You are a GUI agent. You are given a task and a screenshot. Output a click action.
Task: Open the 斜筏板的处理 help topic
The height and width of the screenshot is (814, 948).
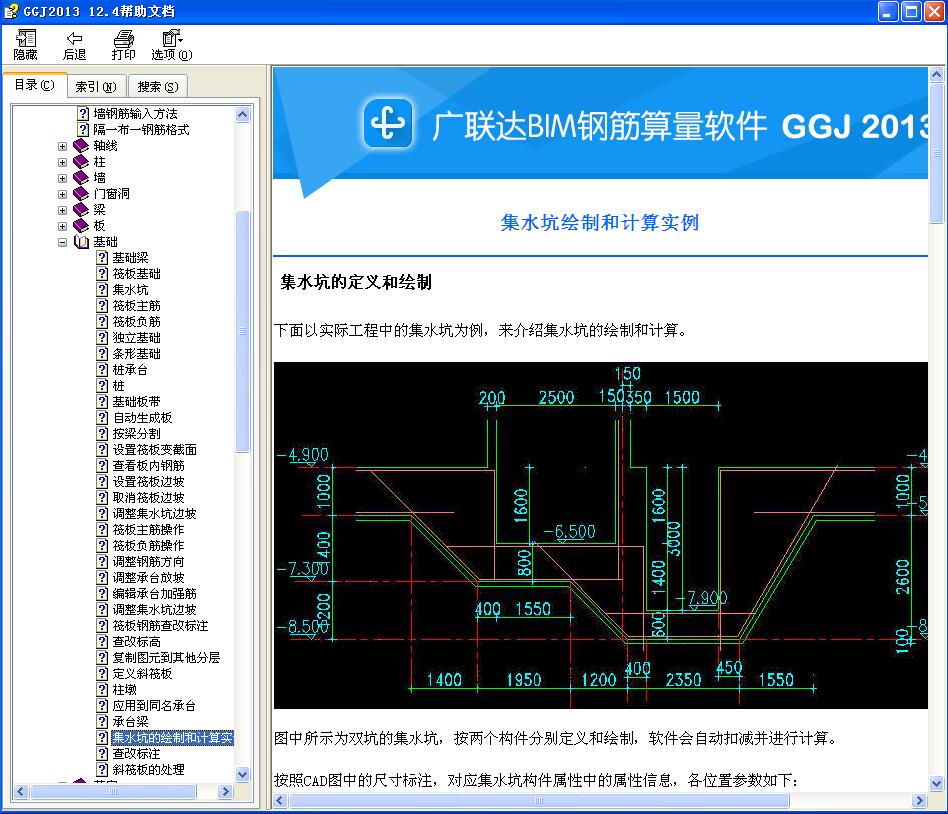click(149, 770)
